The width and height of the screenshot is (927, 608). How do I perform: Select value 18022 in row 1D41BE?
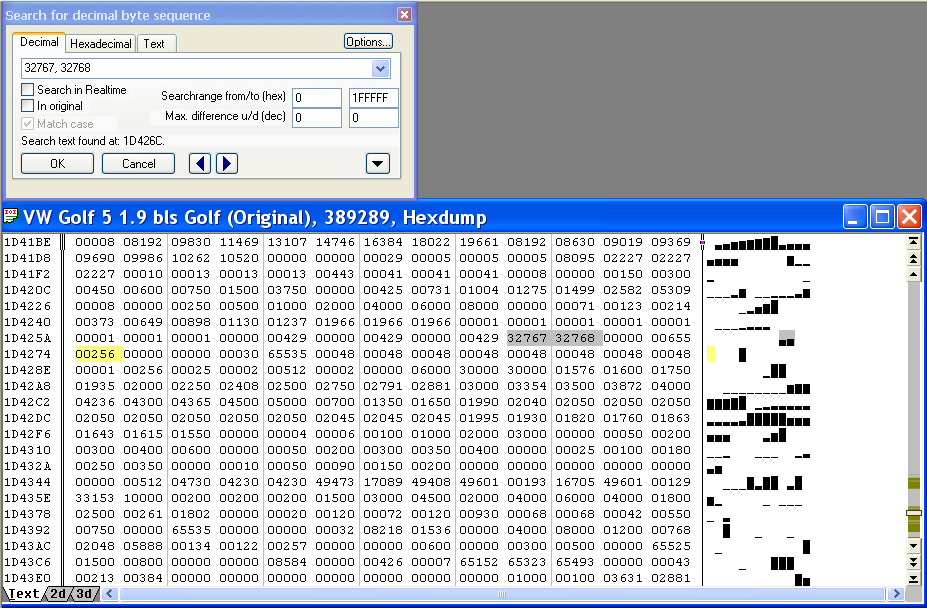(431, 242)
